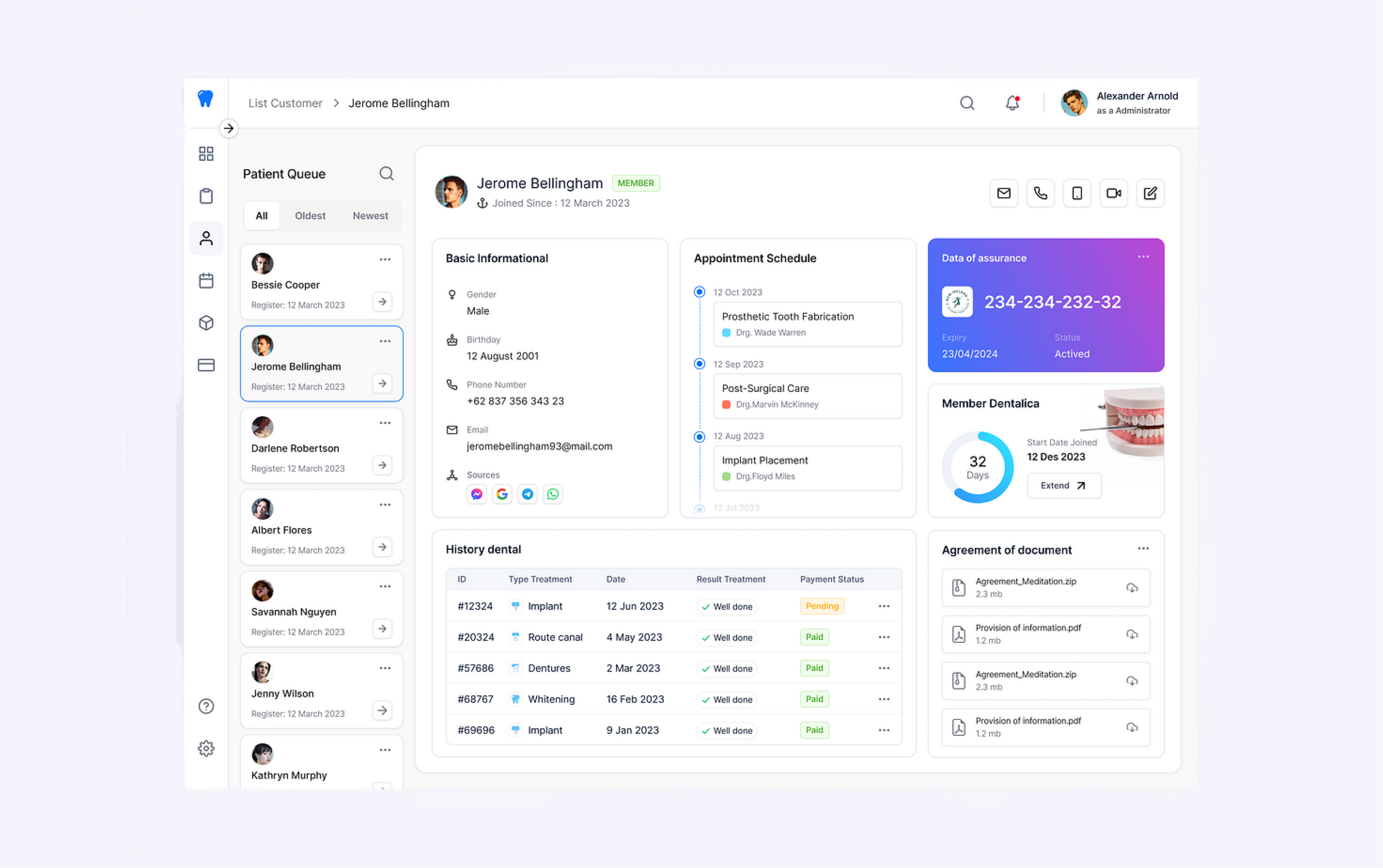The height and width of the screenshot is (868, 1383).
Task: Click the tooth logo icon
Action: point(206,99)
